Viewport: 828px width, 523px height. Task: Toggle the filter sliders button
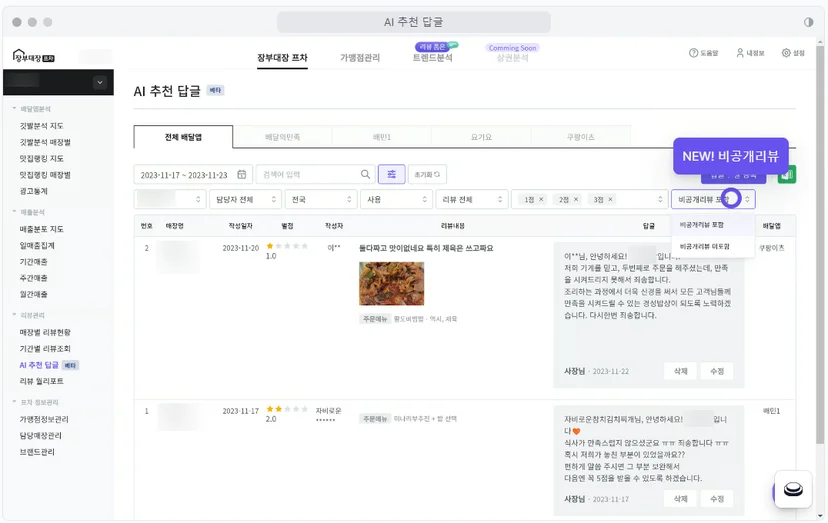(x=392, y=174)
